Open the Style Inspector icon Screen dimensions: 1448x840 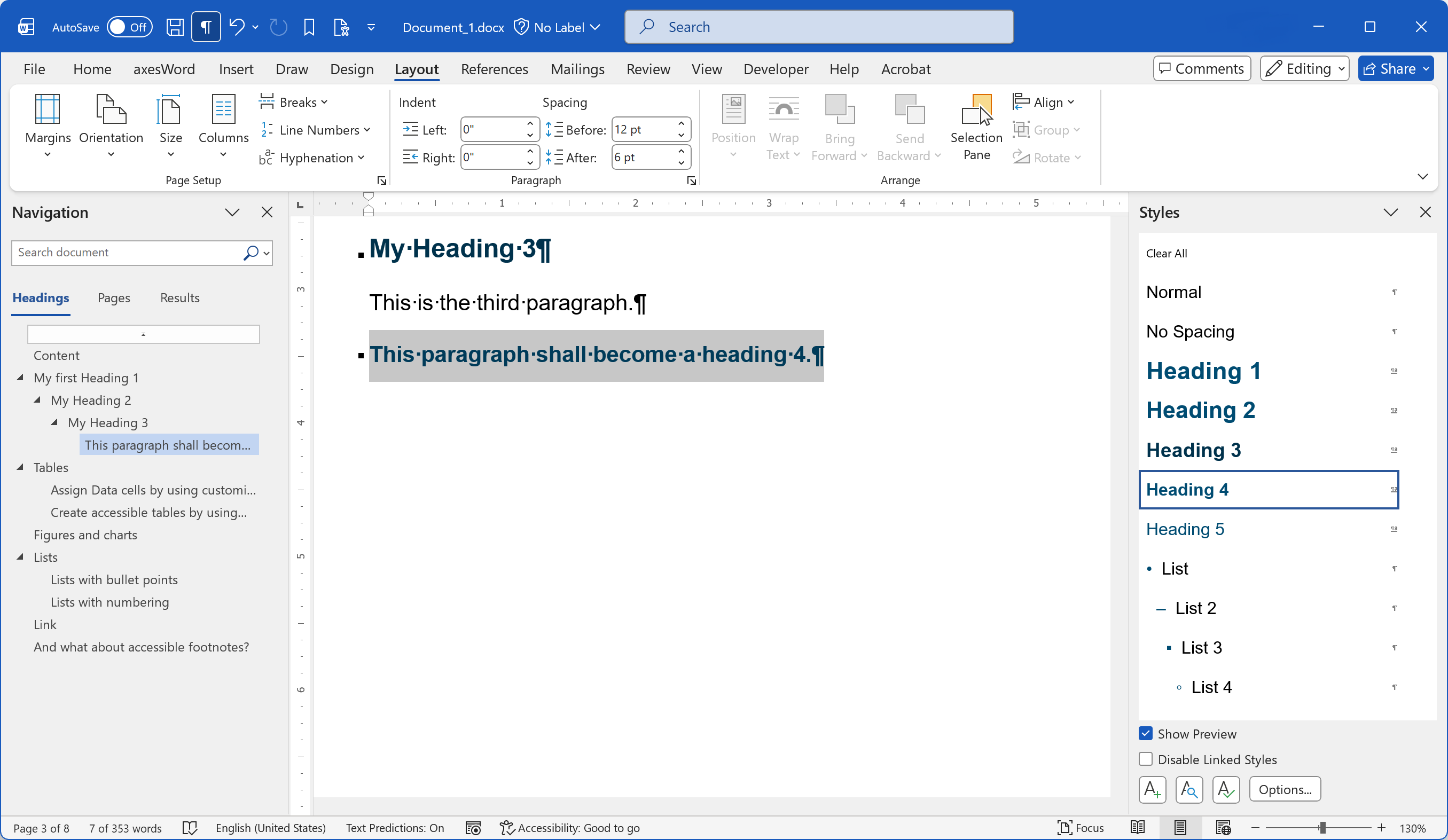(x=1189, y=789)
